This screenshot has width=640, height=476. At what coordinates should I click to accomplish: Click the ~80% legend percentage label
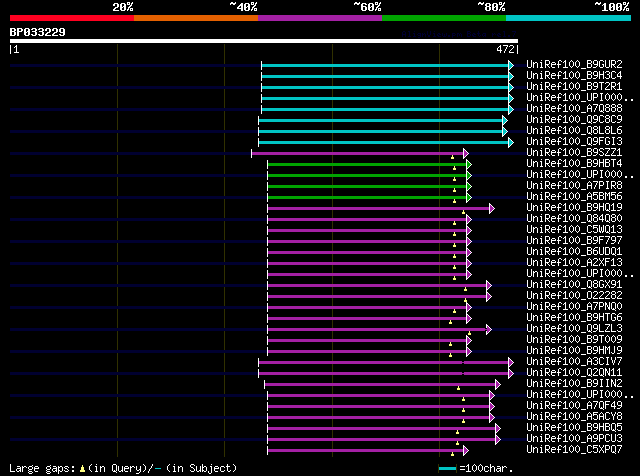491,7
